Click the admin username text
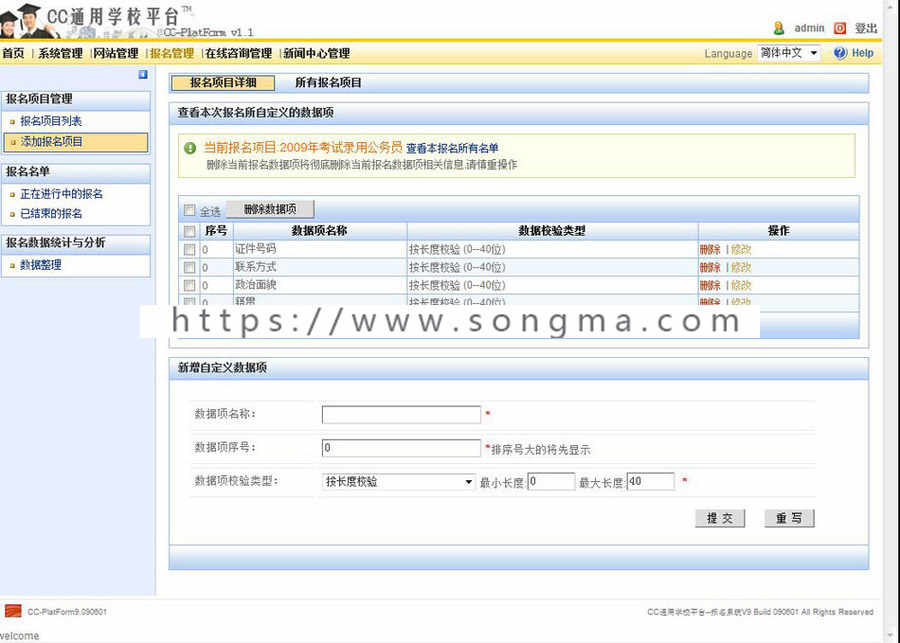 click(809, 28)
